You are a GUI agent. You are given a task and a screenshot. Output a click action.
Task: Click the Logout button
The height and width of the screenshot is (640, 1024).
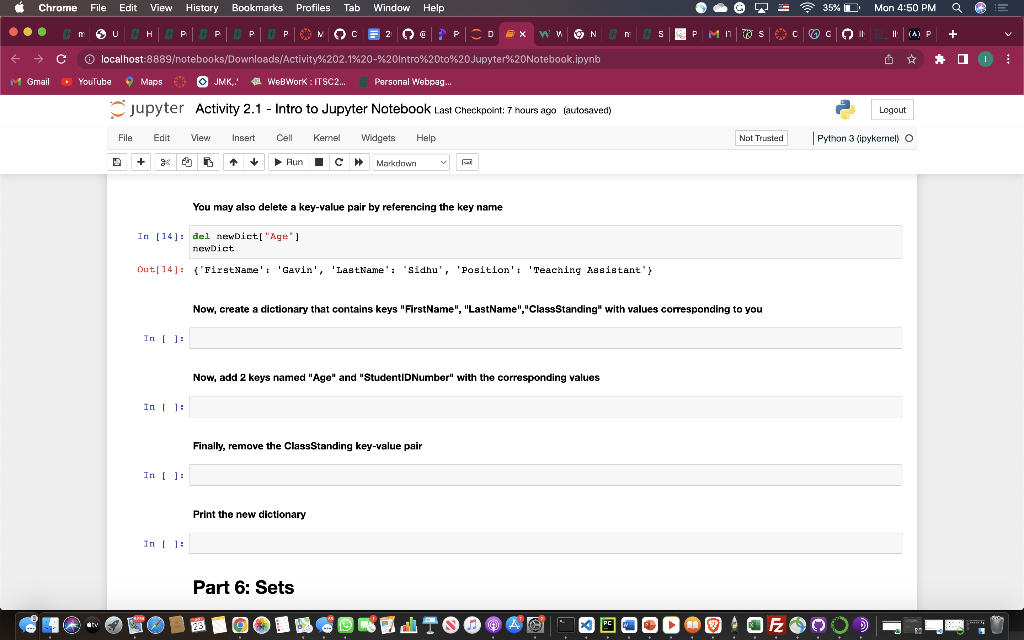click(892, 110)
